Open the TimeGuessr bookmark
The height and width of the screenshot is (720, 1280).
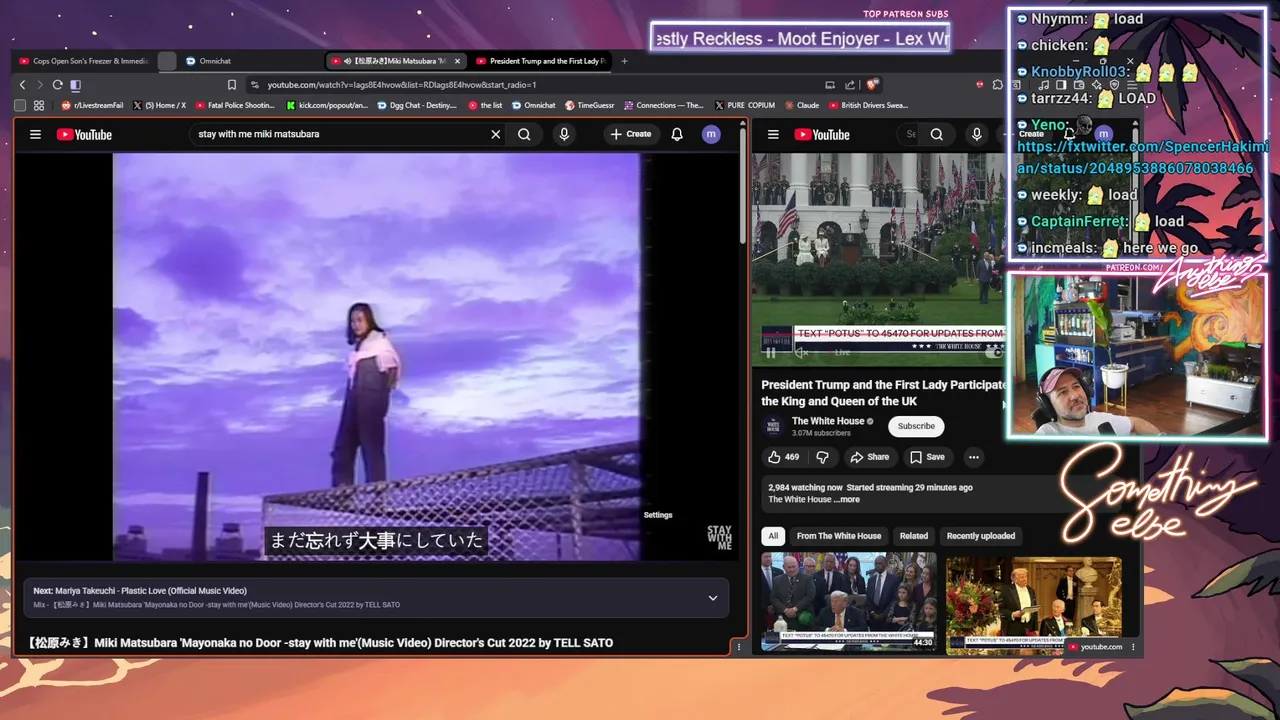[x=589, y=105]
